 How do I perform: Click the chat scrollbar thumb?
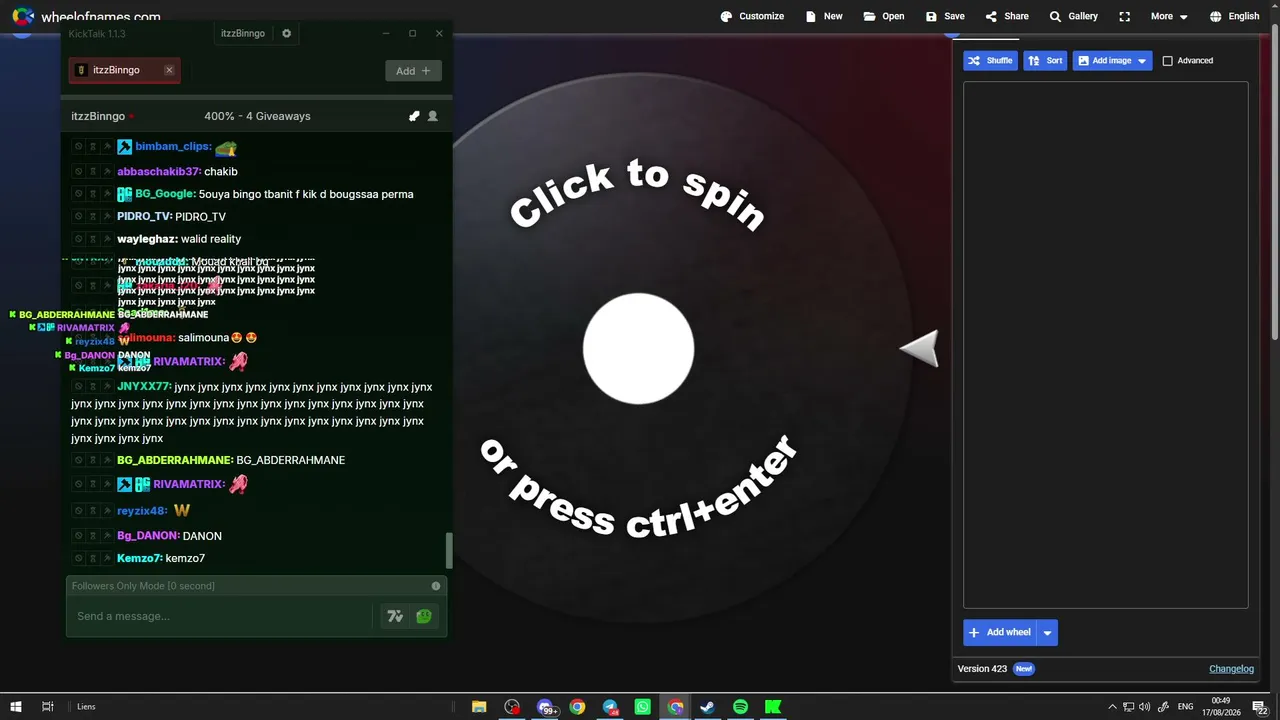point(449,550)
